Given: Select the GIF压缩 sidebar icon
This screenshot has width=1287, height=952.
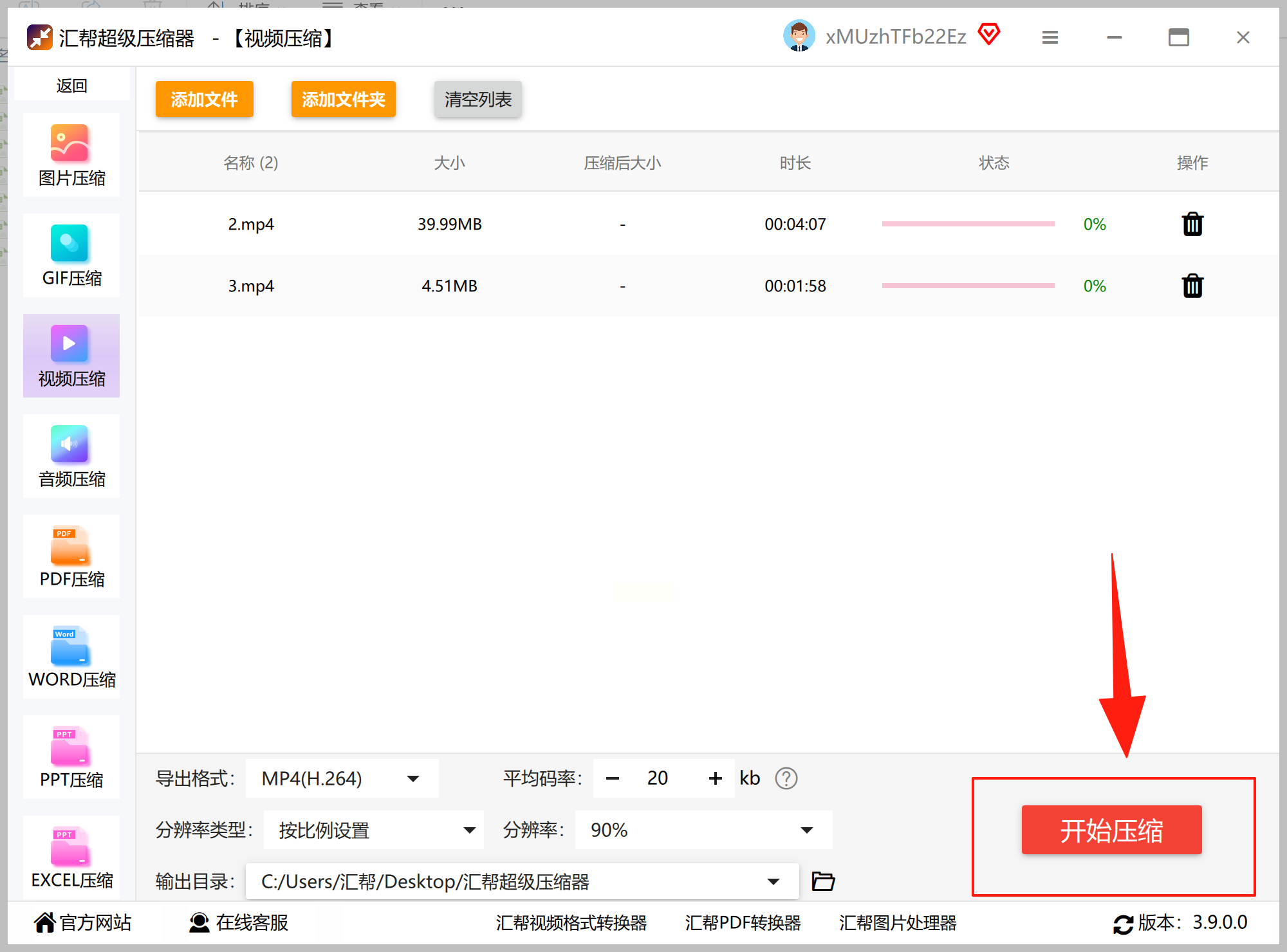Looking at the screenshot, I should 71,255.
